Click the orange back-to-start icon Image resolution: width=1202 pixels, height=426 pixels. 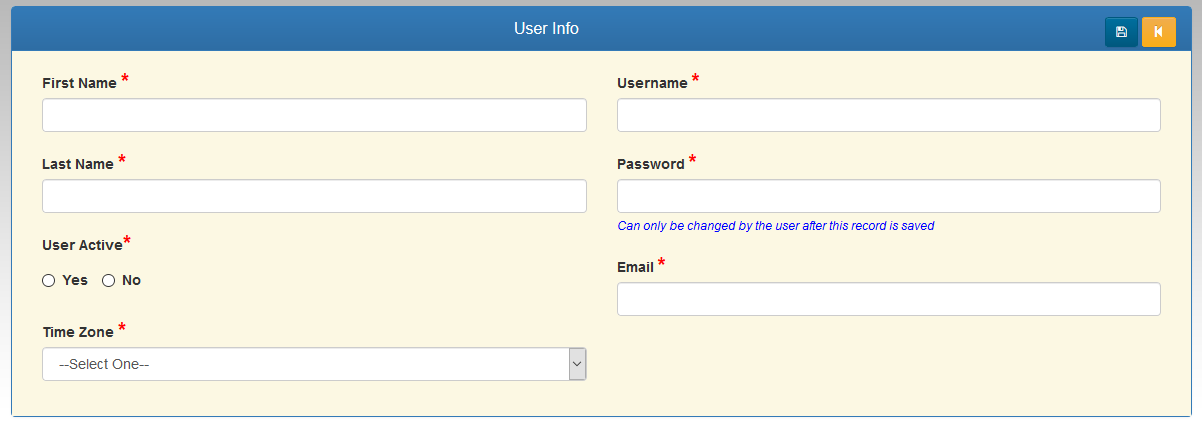[1158, 32]
